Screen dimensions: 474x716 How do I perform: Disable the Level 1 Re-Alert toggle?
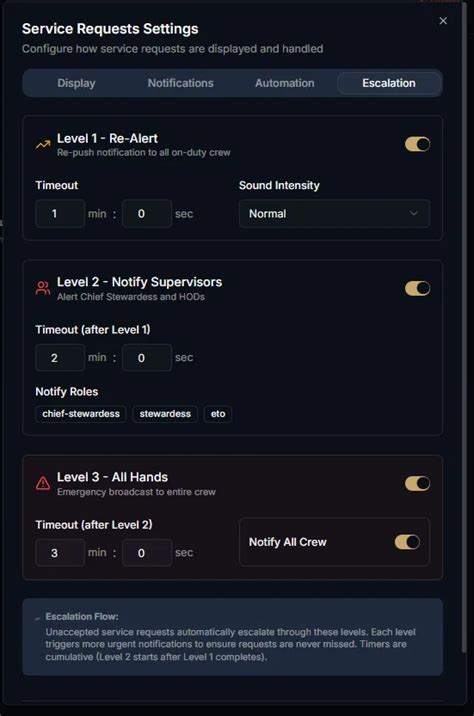[x=417, y=144]
